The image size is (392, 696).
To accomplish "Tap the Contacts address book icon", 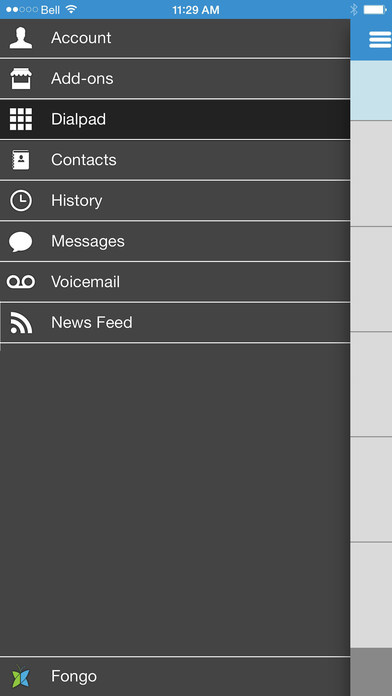I will point(21,160).
